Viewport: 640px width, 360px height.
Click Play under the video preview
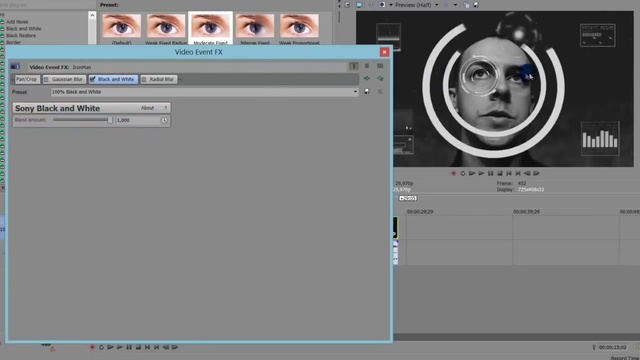click(481, 173)
